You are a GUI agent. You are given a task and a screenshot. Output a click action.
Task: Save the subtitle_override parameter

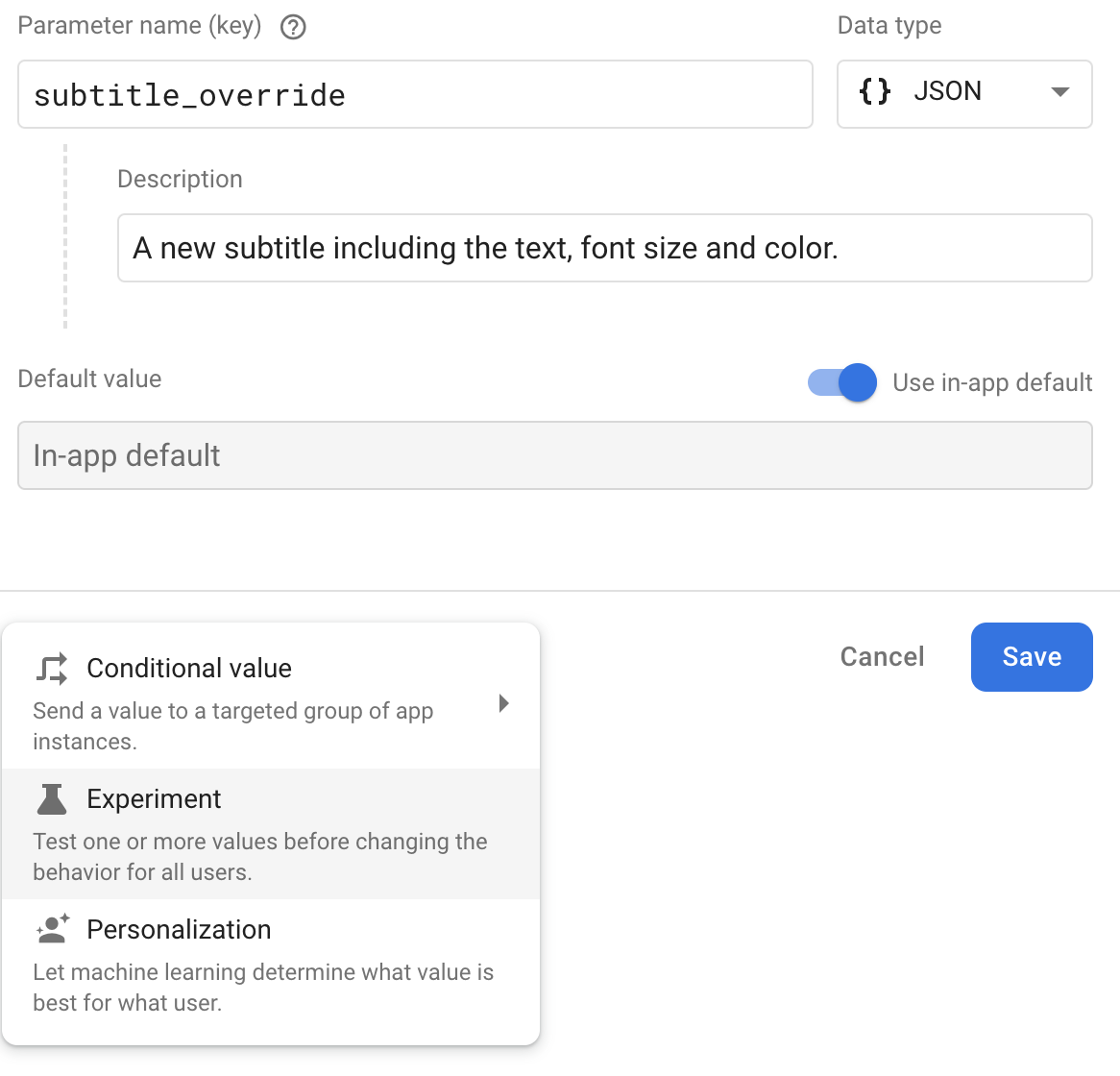pos(1032,657)
